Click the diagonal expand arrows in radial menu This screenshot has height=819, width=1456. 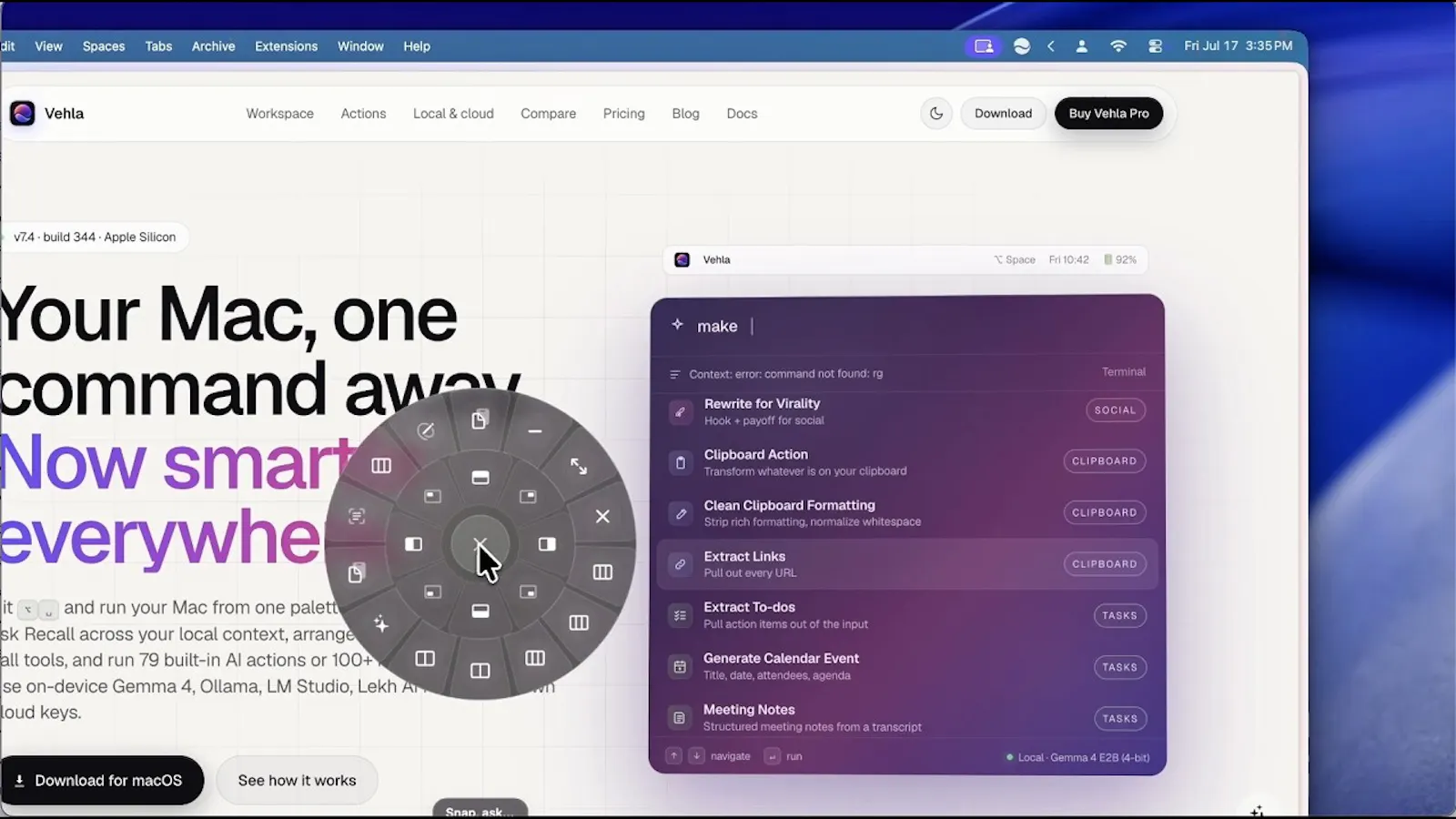[579, 466]
